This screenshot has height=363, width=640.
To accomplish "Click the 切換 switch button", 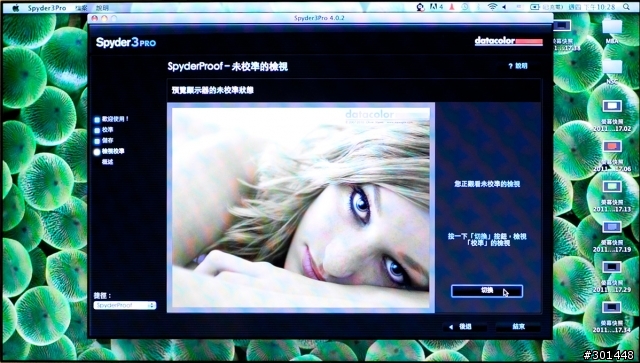I will point(487,291).
